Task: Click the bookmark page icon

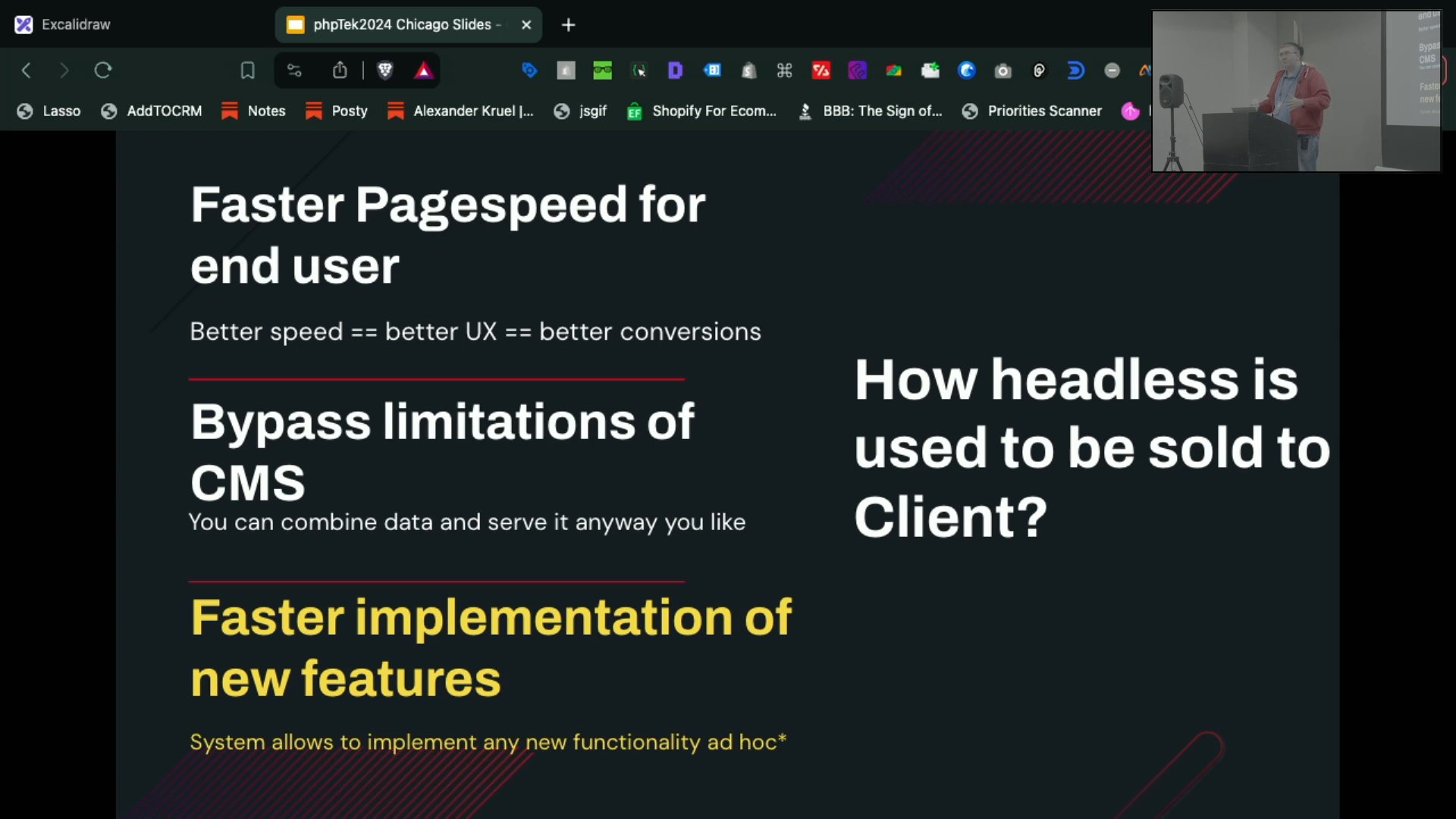Action: point(247,71)
